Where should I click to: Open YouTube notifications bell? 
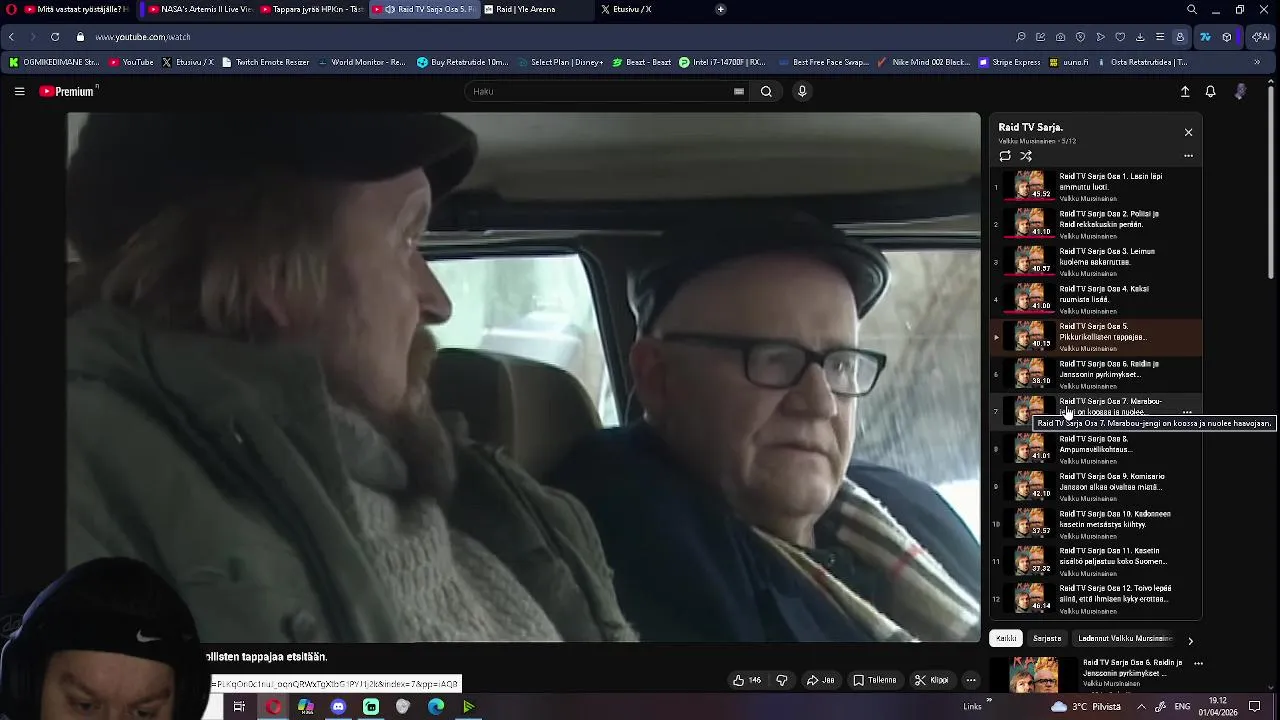pyautogui.click(x=1210, y=91)
